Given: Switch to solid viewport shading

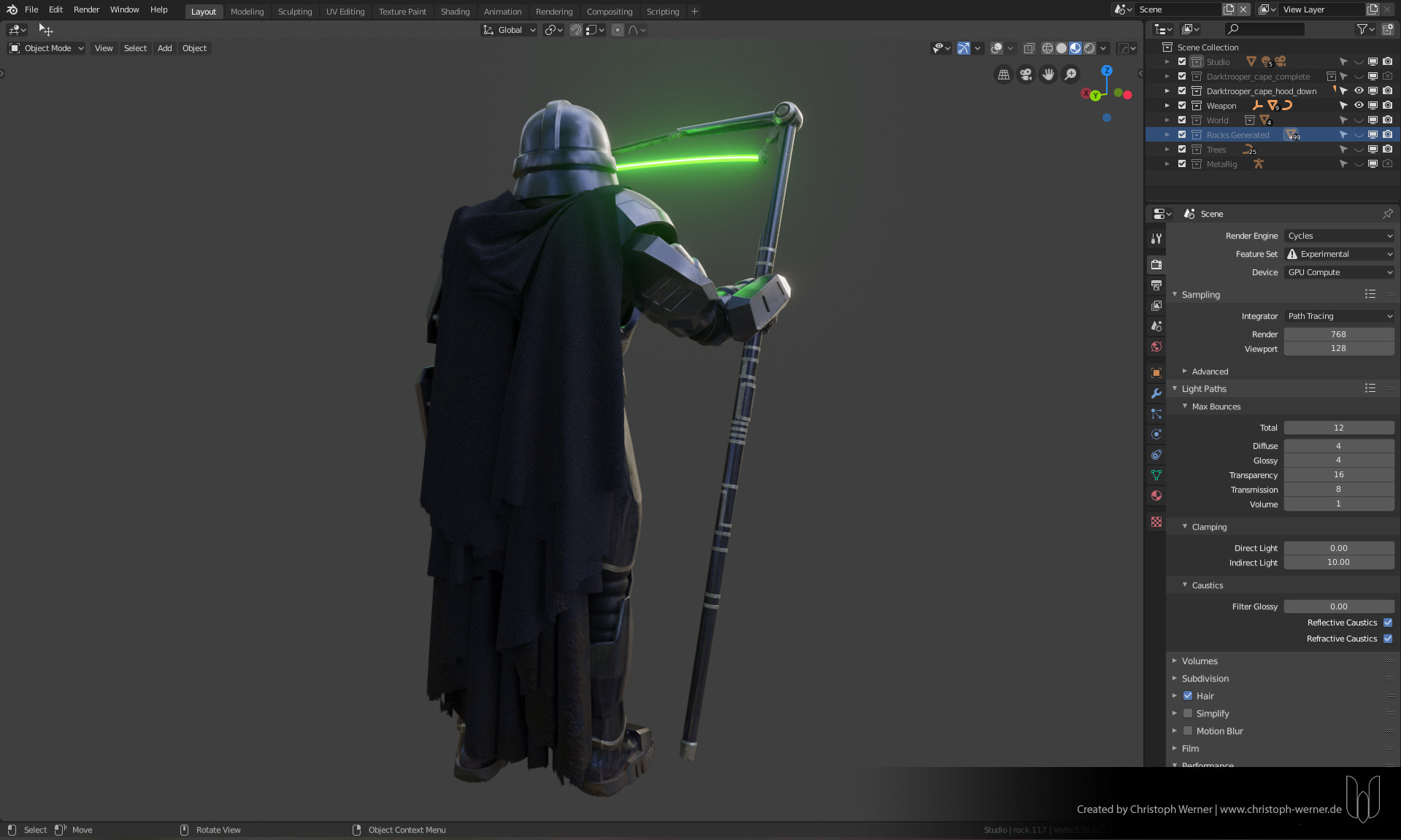Looking at the screenshot, I should (1061, 48).
